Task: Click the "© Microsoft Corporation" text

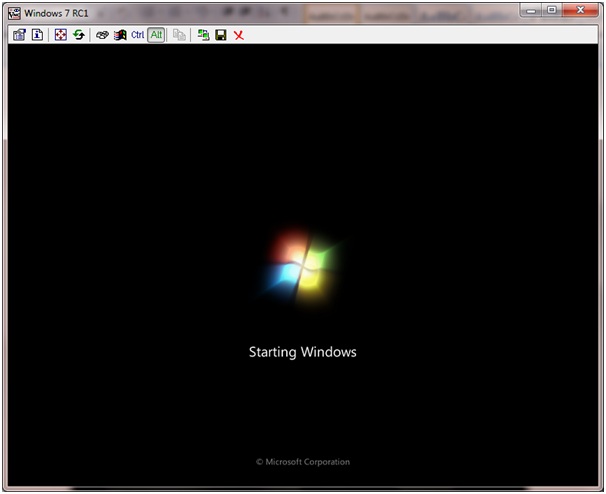Action: tap(303, 462)
